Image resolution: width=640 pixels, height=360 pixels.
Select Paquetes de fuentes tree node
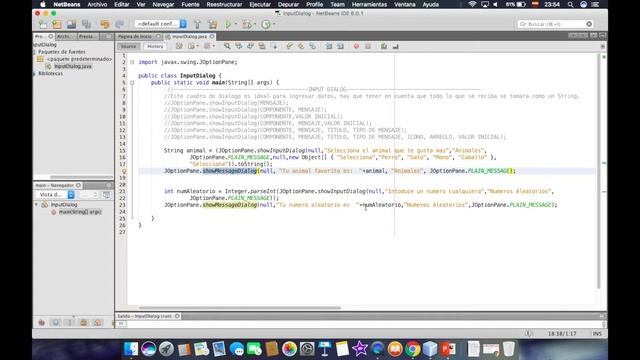62,52
